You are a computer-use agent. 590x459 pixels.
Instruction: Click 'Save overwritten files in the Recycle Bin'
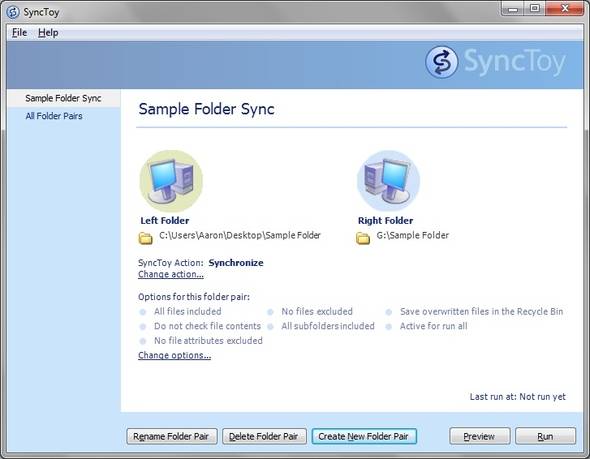click(x=481, y=312)
